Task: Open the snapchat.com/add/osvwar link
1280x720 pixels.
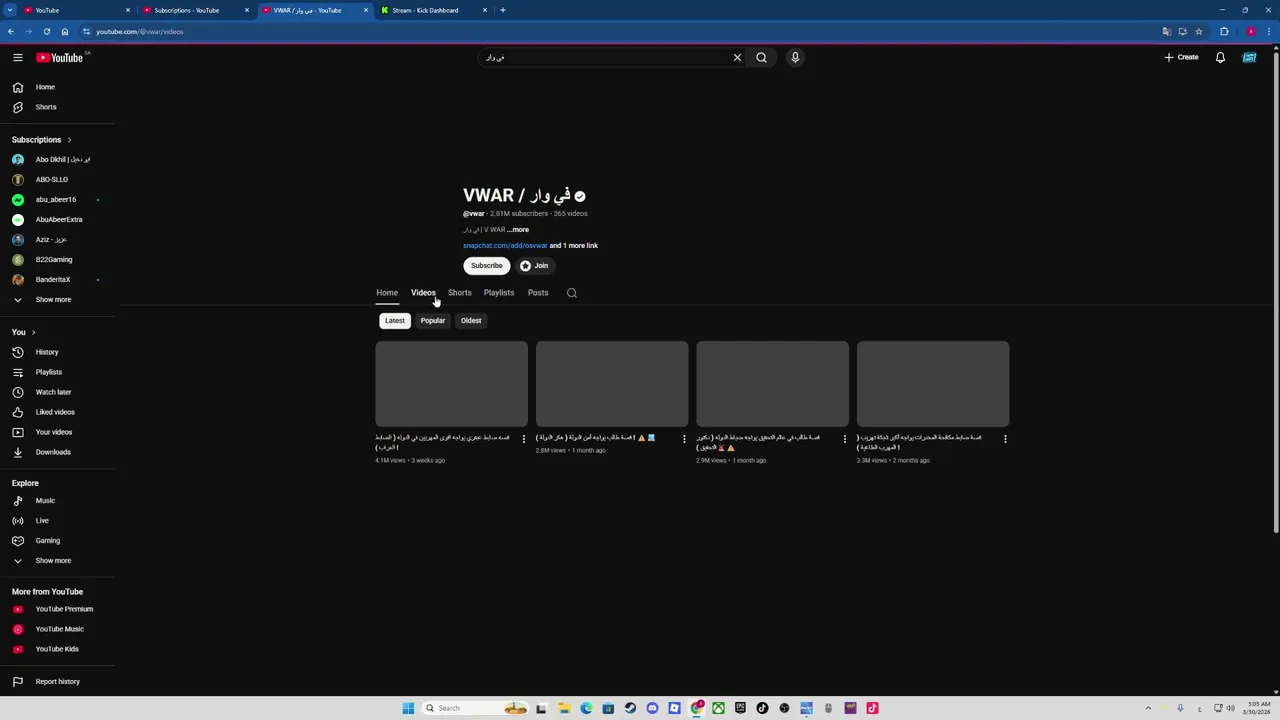Action: (x=505, y=246)
